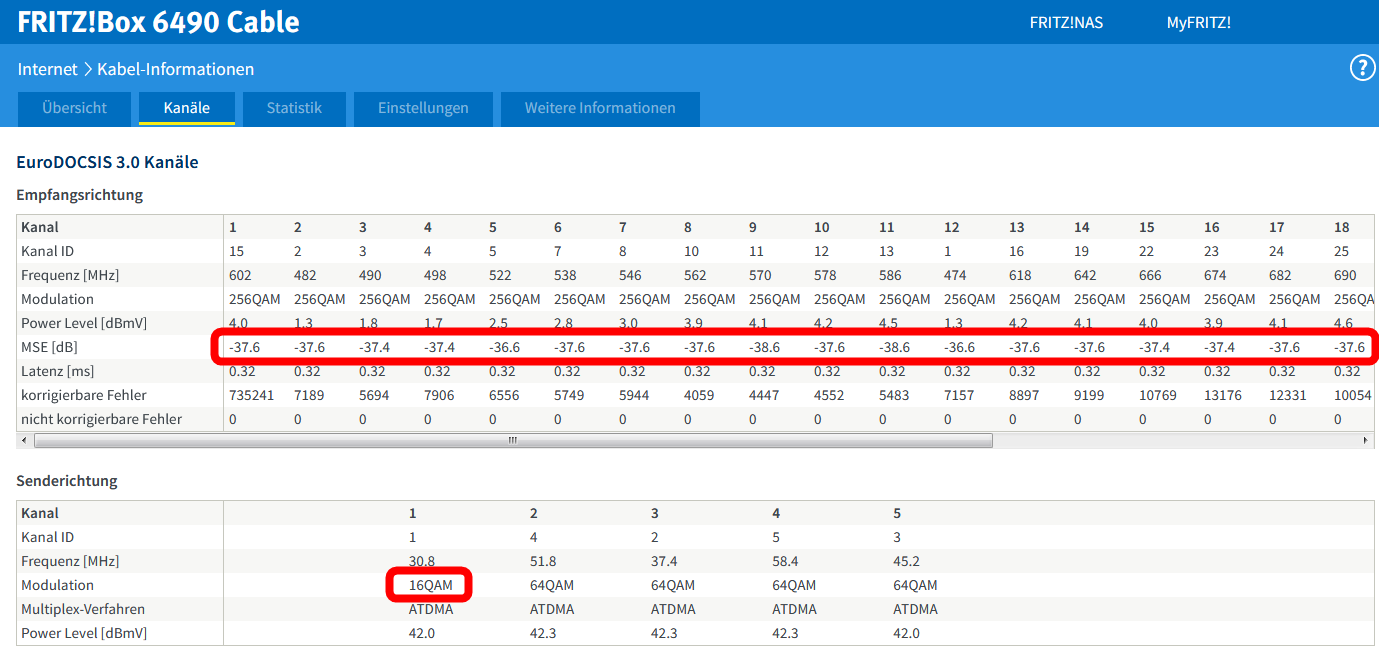Open the help question mark icon

(x=1362, y=68)
